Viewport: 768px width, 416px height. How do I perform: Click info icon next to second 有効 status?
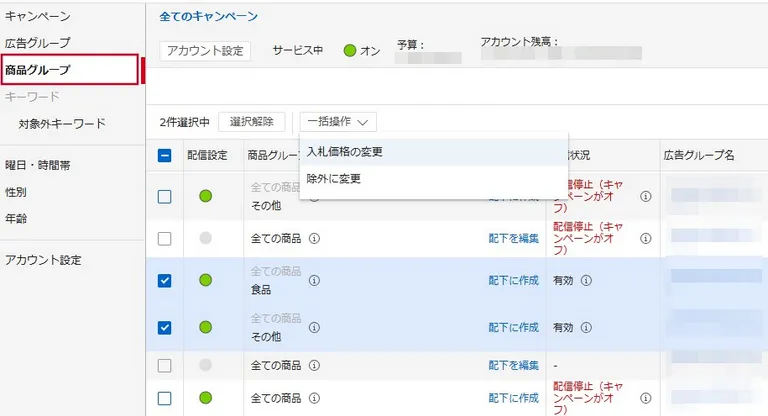click(586, 327)
